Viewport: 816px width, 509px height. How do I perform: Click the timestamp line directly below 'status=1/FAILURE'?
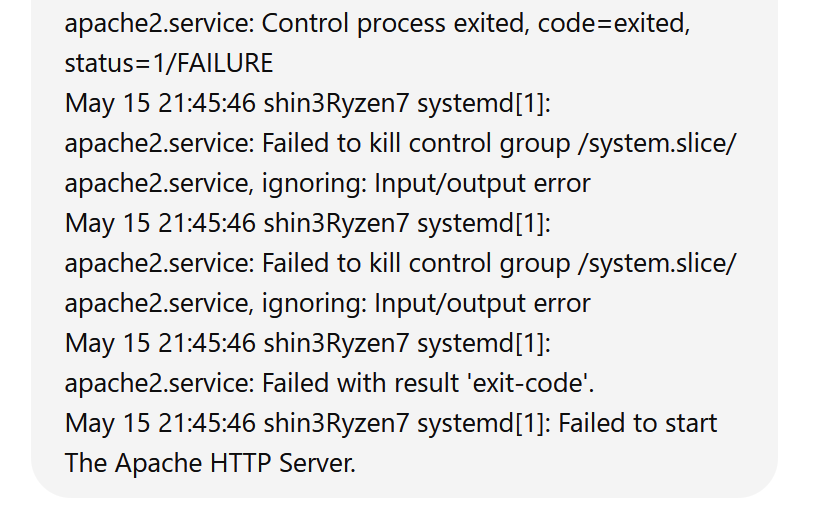pos(308,103)
